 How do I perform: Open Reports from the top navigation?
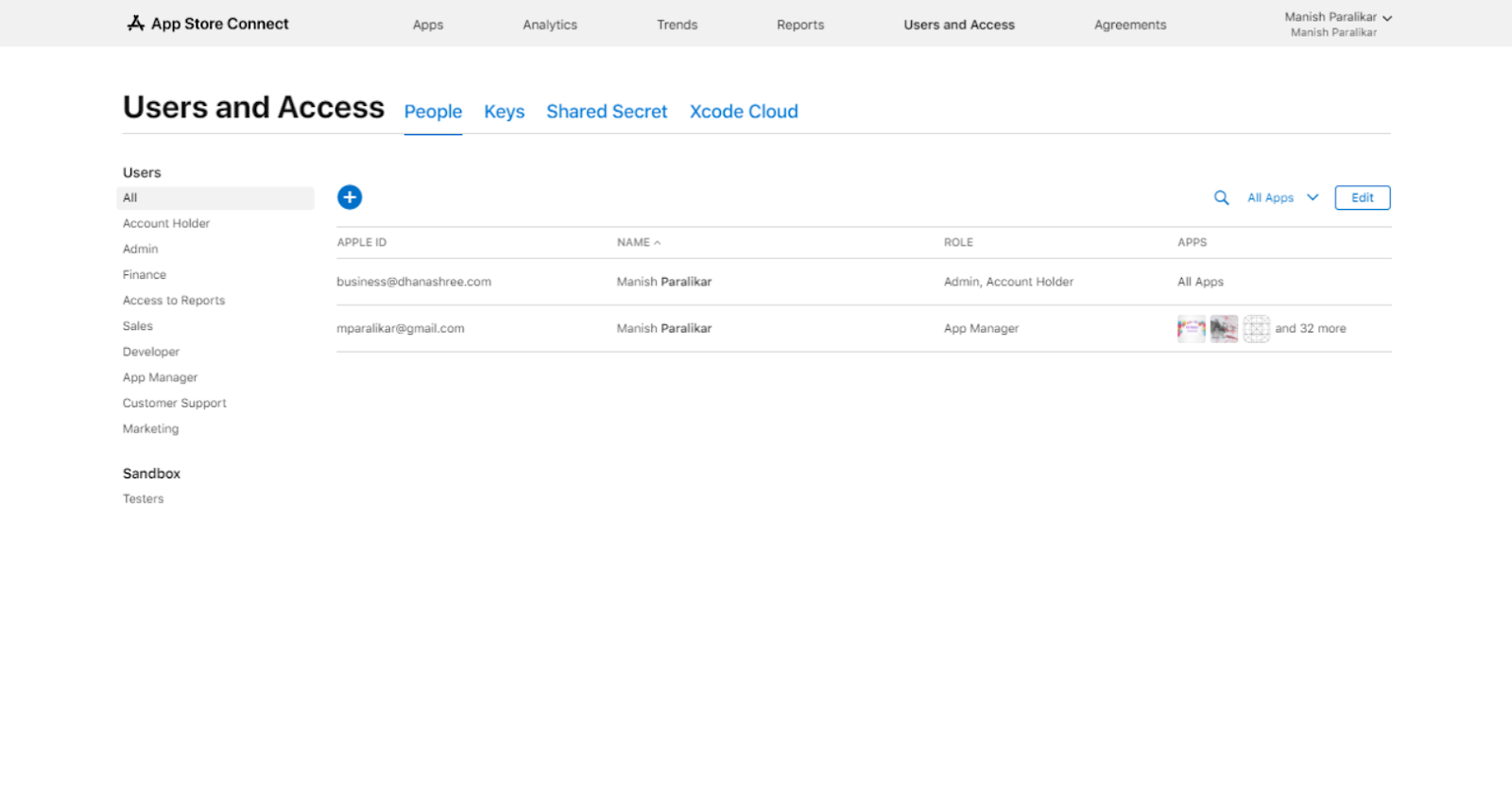pos(800,25)
